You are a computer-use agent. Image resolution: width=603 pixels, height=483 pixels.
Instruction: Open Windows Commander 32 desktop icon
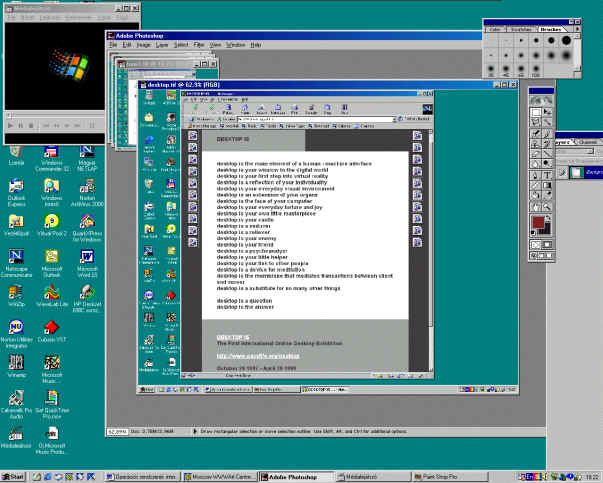tap(51, 158)
